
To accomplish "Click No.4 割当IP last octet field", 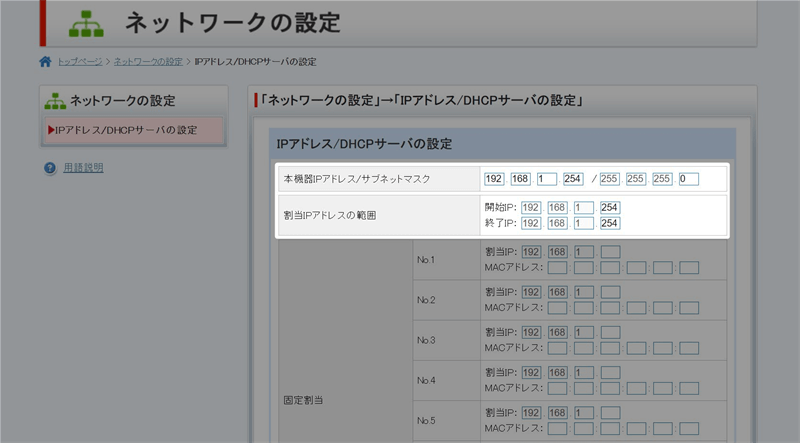I will click(610, 373).
